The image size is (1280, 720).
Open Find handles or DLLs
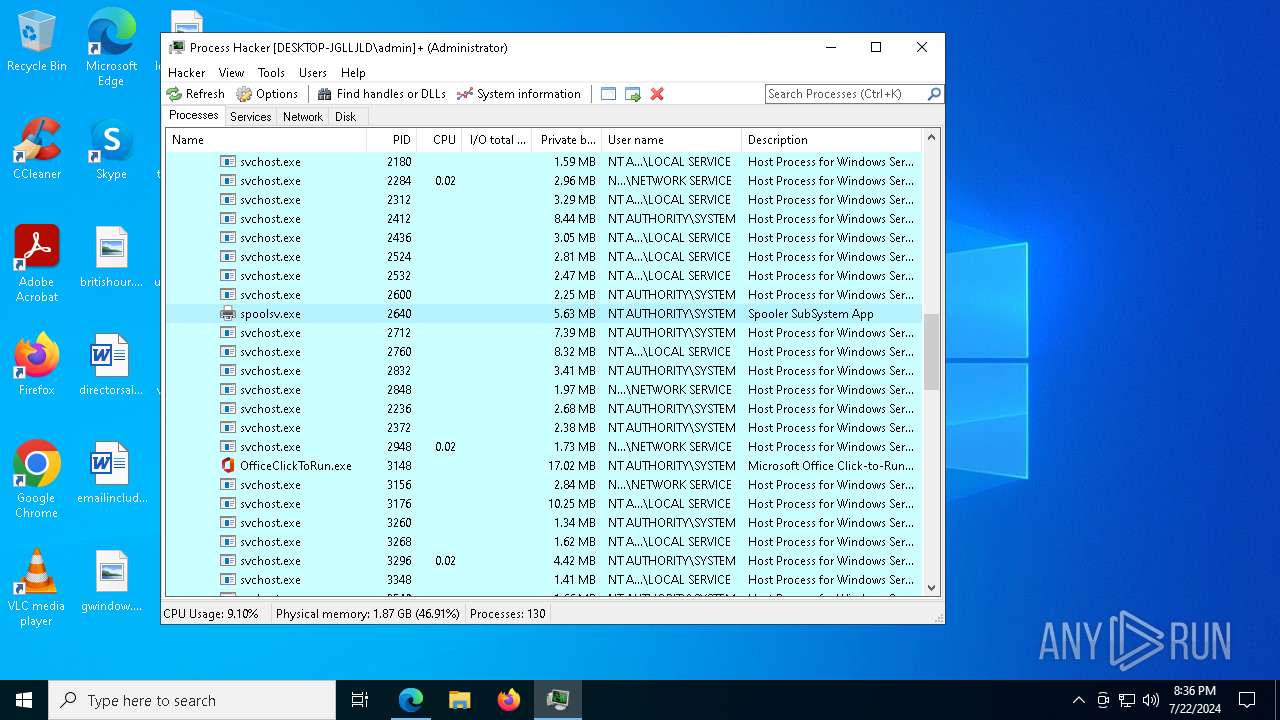tap(382, 94)
